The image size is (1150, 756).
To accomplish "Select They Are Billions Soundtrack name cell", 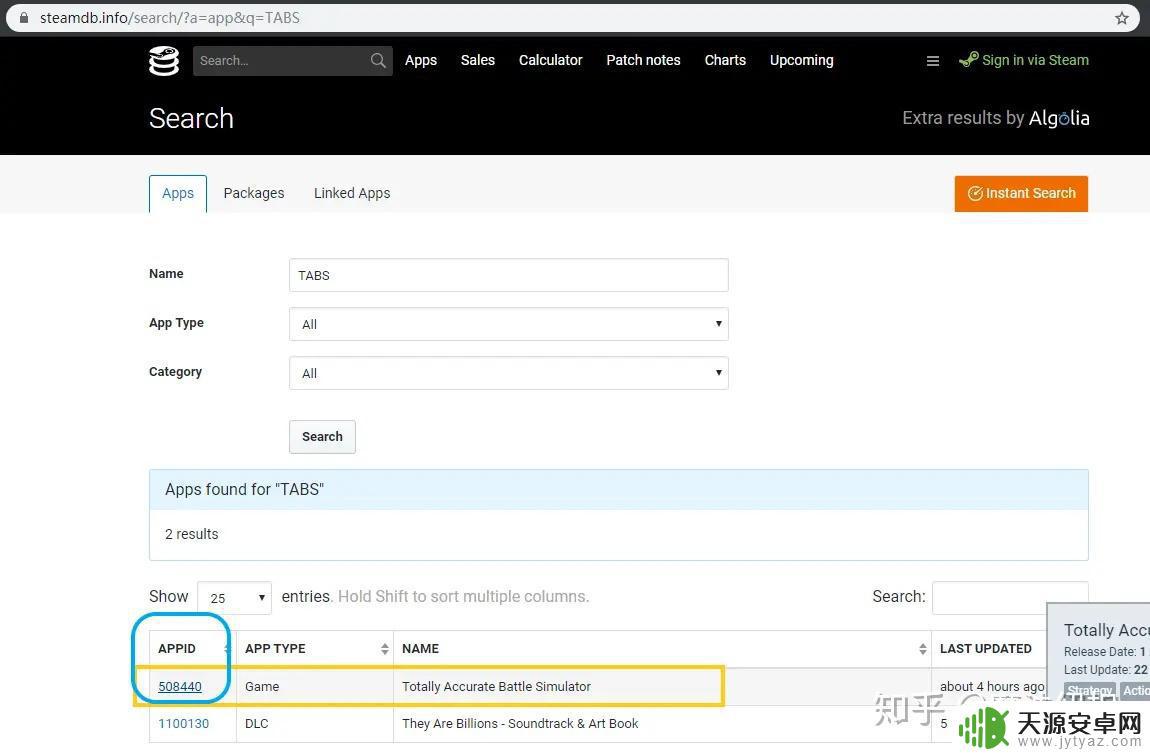I will (520, 724).
